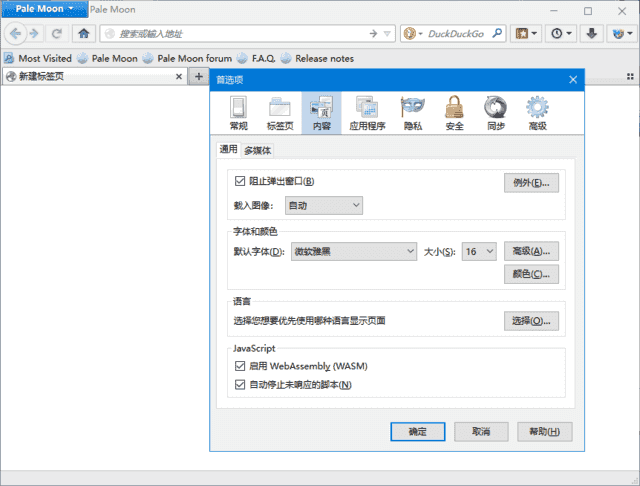This screenshot has width=640, height=486.
Task: Switch to the 多媒体 tab
Action: [x=257, y=150]
